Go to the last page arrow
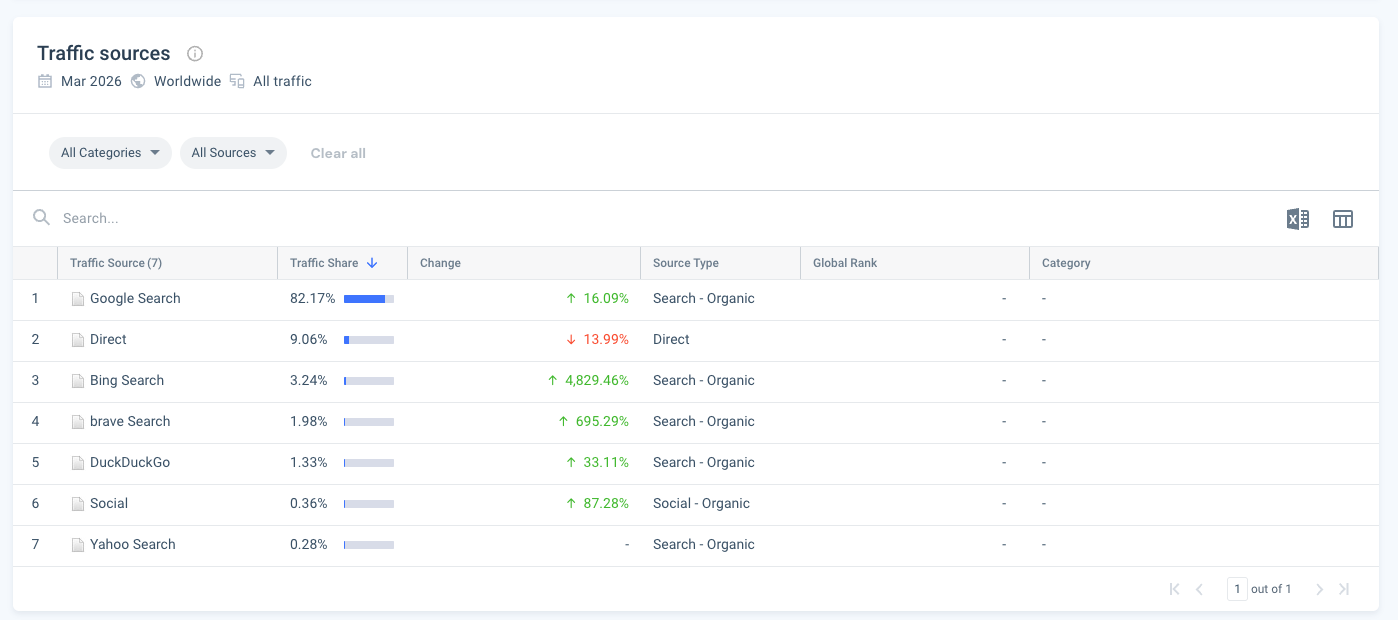1398x620 pixels. [1344, 589]
